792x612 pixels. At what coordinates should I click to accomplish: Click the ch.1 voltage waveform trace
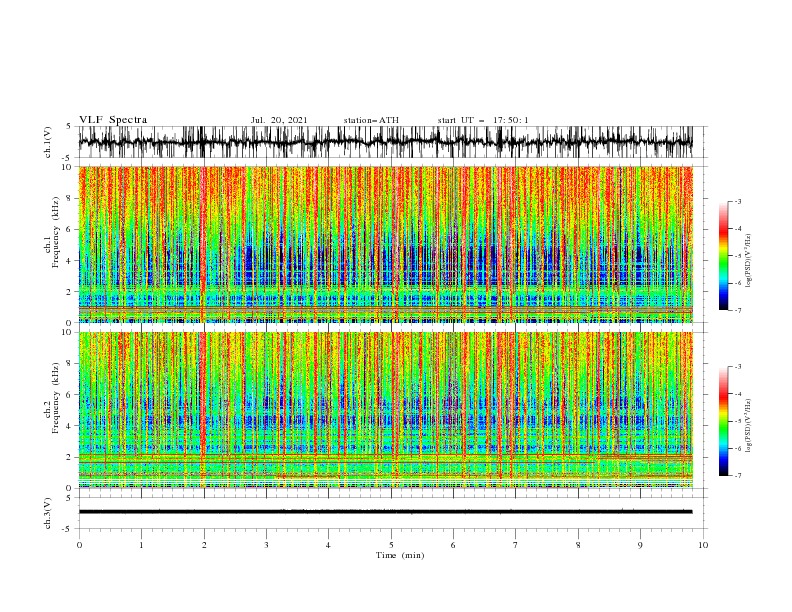pos(385,142)
